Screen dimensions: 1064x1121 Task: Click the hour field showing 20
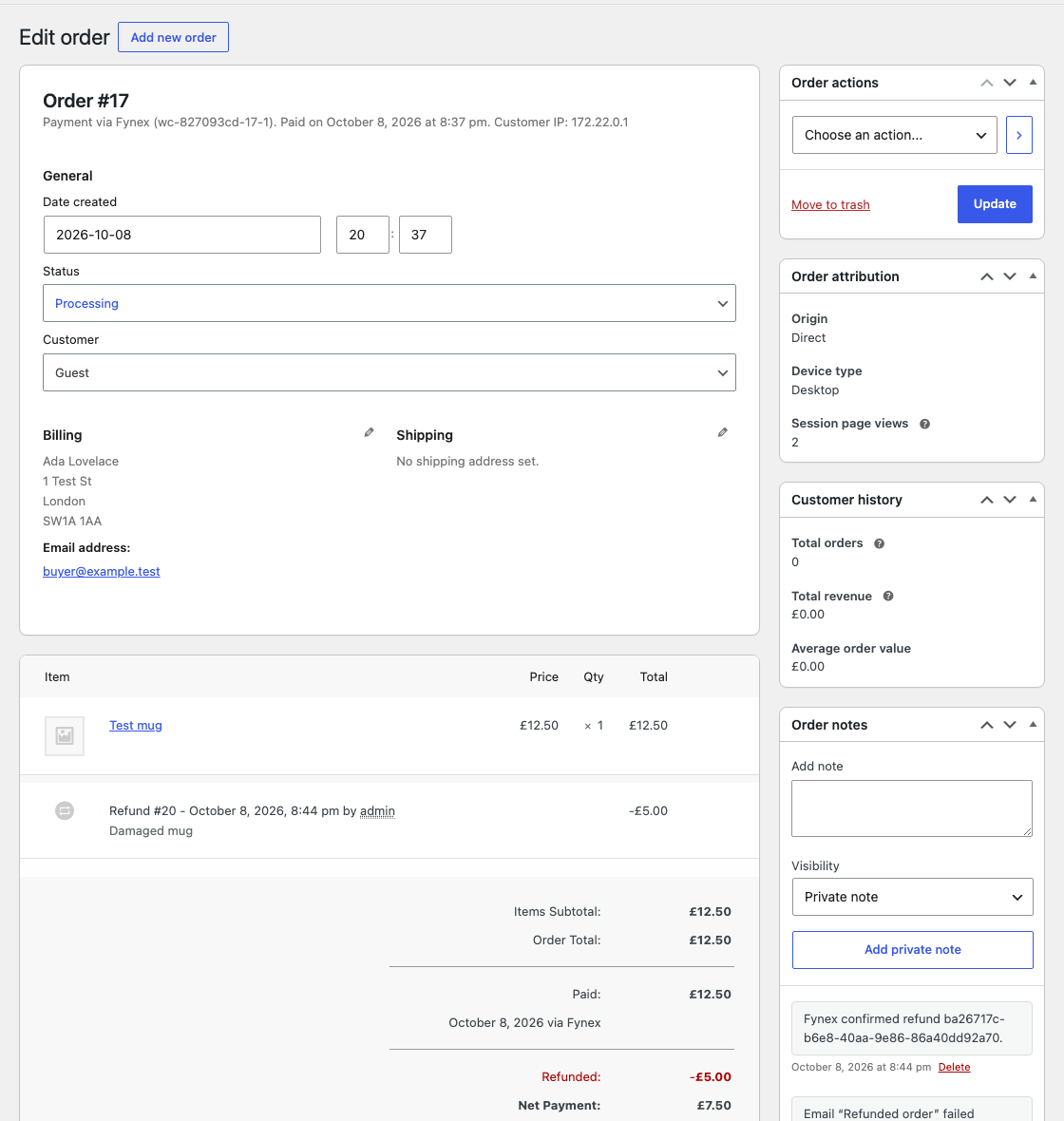[363, 235]
